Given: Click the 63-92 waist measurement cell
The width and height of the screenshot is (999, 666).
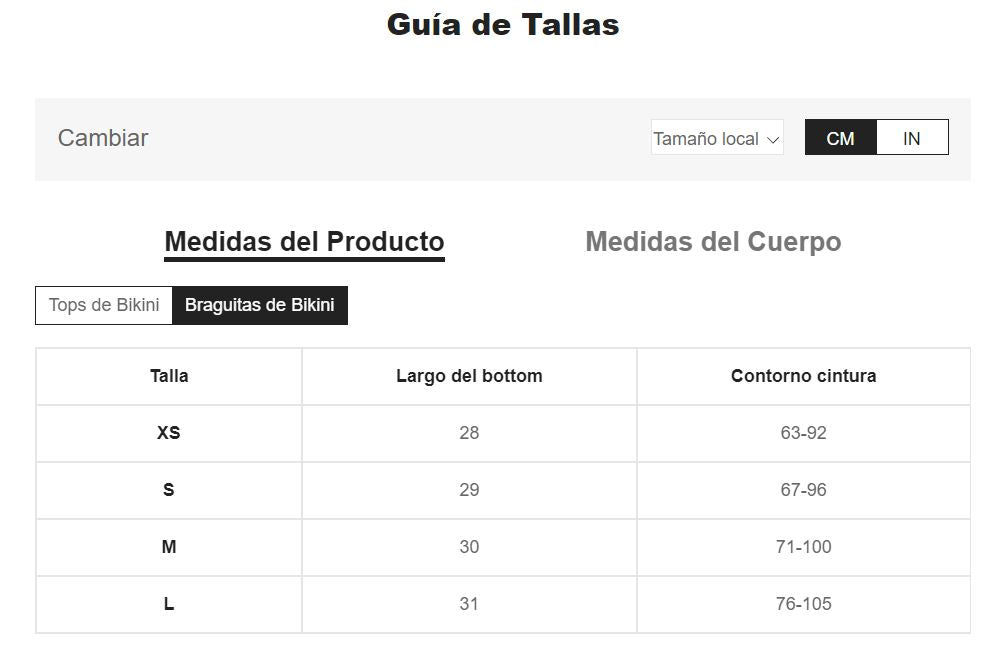Looking at the screenshot, I should 803,433.
